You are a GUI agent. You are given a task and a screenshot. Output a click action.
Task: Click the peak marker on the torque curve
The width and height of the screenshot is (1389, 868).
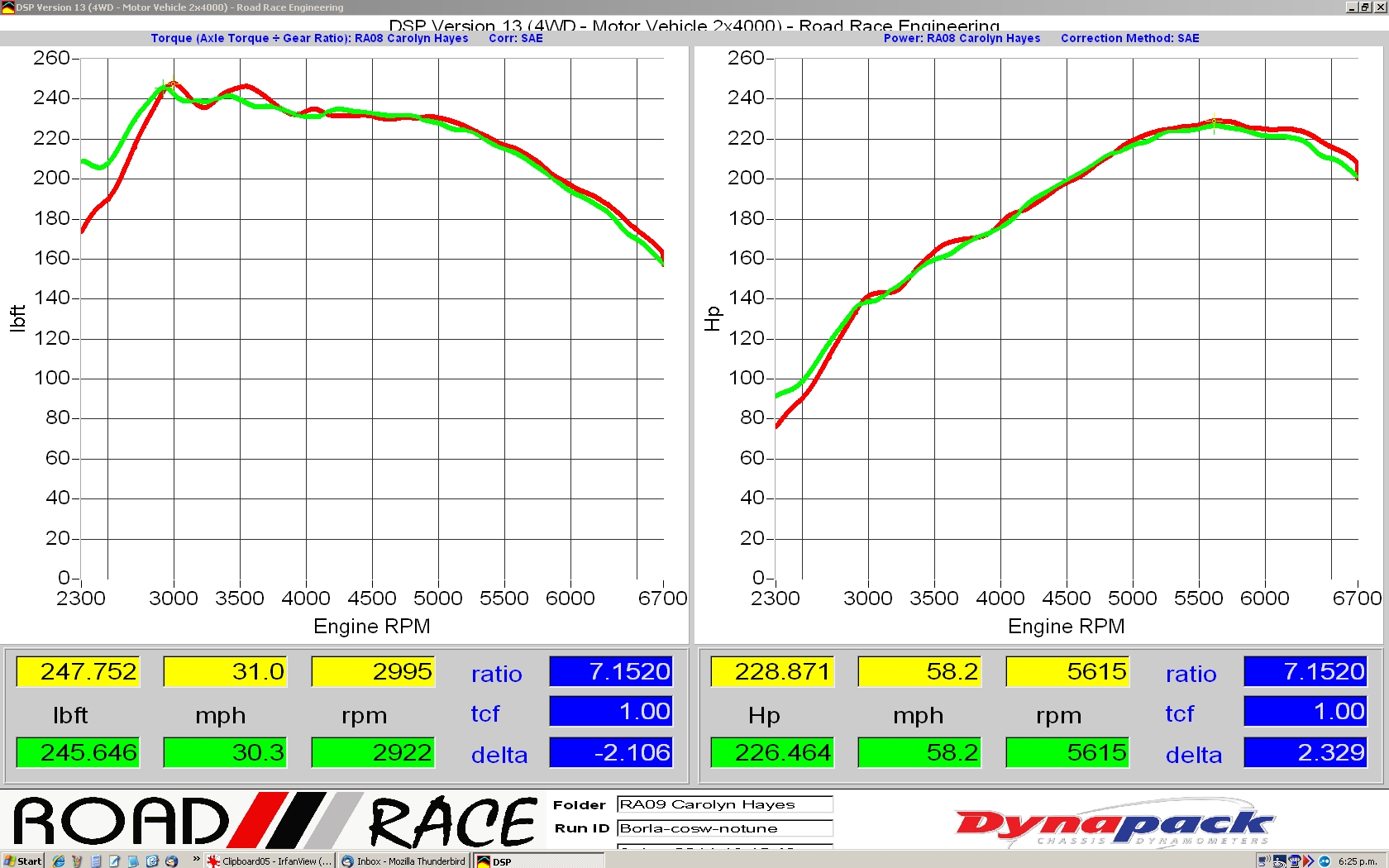(173, 83)
